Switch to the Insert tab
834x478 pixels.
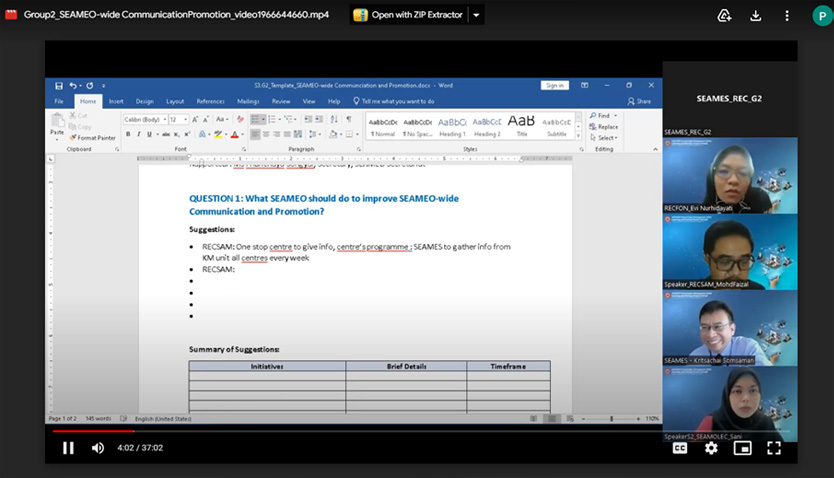pyautogui.click(x=116, y=101)
